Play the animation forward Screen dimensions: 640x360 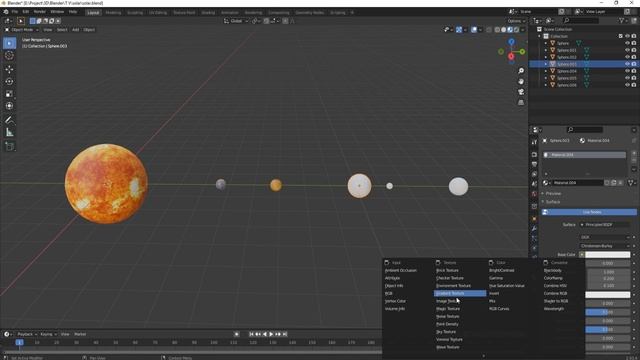[x=271, y=334]
